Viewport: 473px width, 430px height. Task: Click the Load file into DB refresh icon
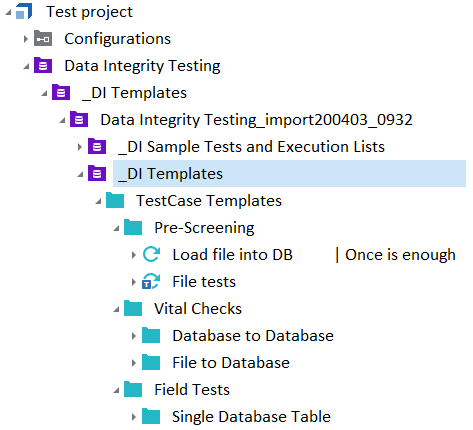(151, 254)
